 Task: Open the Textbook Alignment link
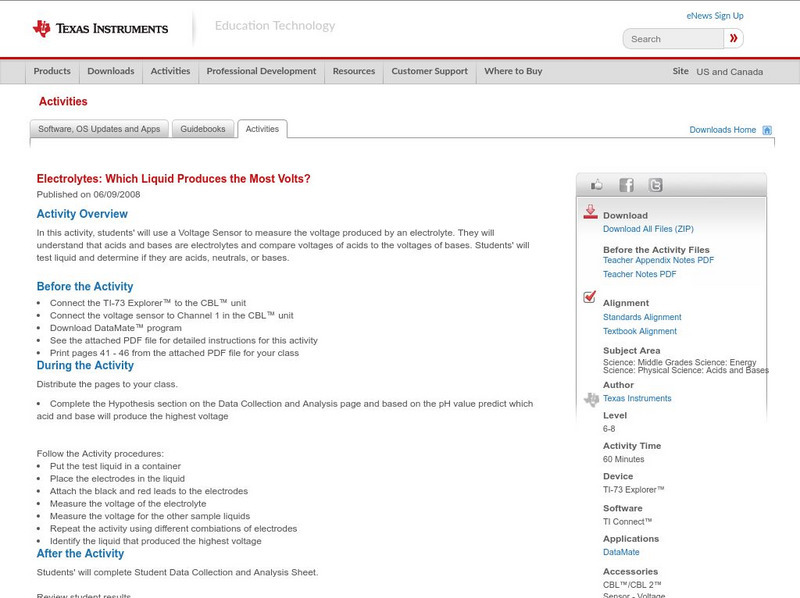640,332
